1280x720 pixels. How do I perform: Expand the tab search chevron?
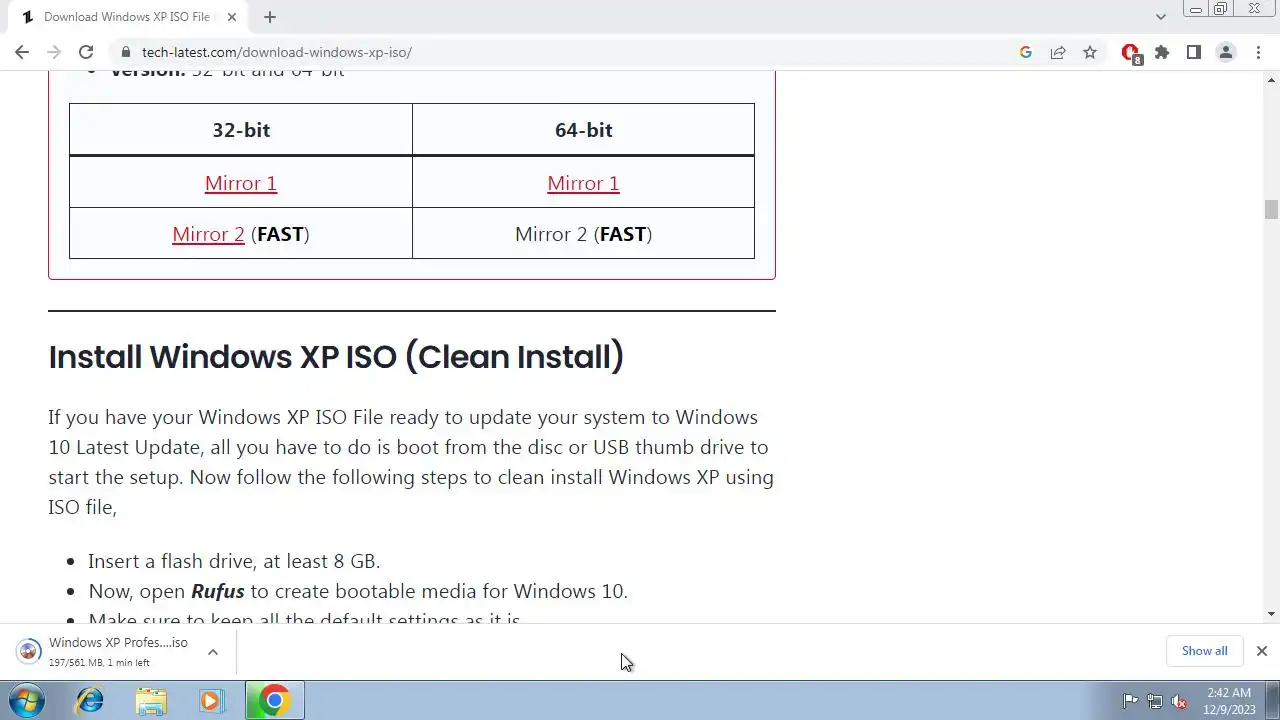click(1161, 17)
